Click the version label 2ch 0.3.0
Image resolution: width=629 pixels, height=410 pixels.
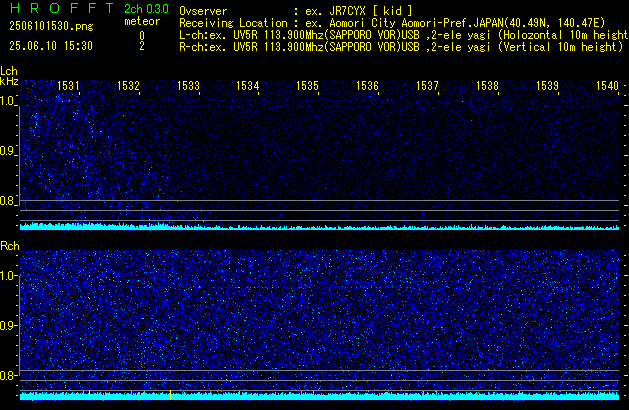(x=146, y=9)
